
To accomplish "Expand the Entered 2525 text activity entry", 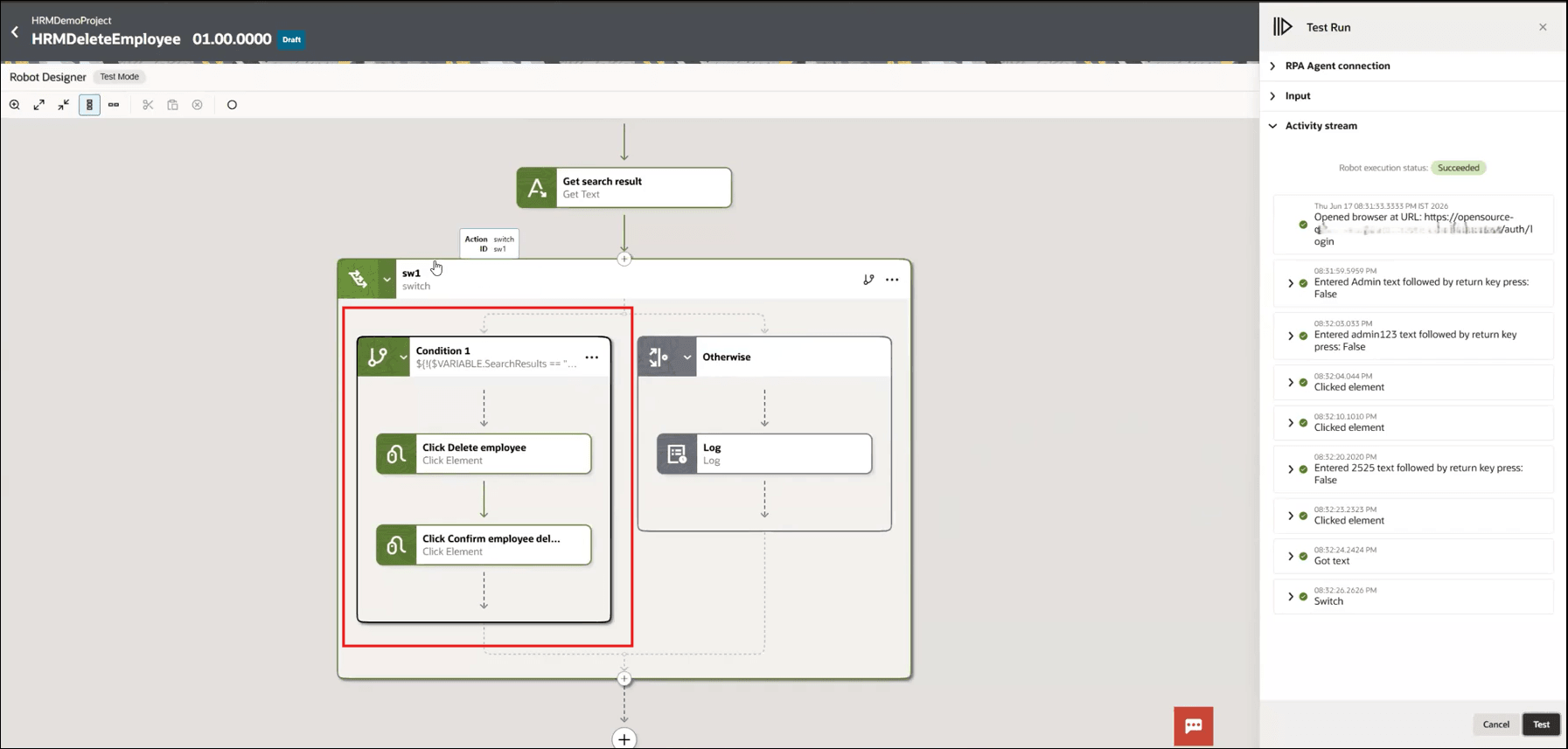I will click(x=1291, y=469).
